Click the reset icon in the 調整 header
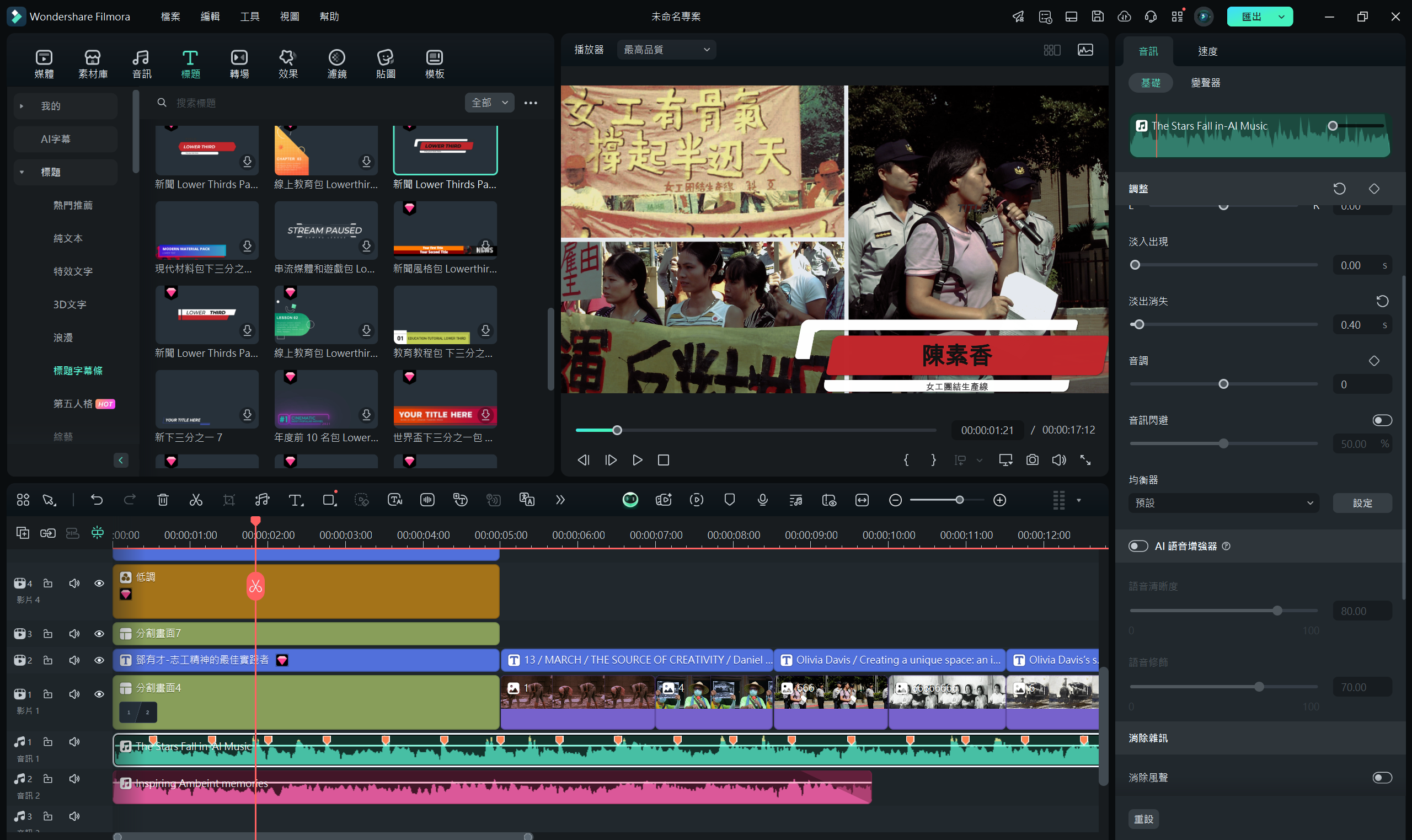This screenshot has height=840, width=1412. point(1339,189)
